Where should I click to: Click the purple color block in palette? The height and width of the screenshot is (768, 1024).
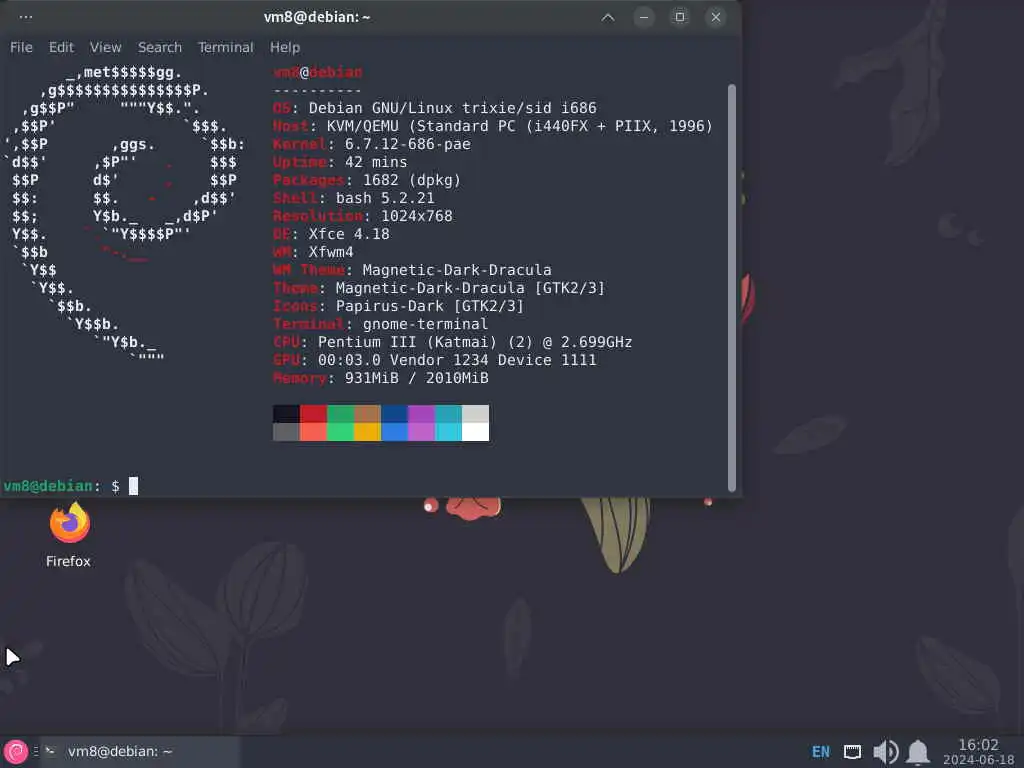[421, 413]
